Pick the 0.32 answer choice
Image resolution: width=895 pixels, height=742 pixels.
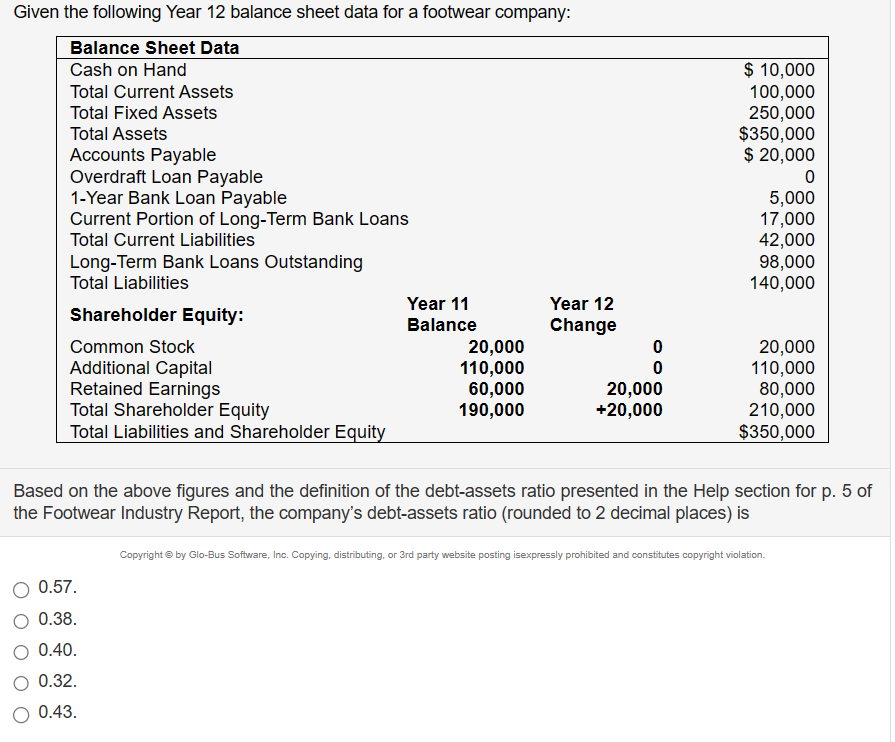click(21, 682)
